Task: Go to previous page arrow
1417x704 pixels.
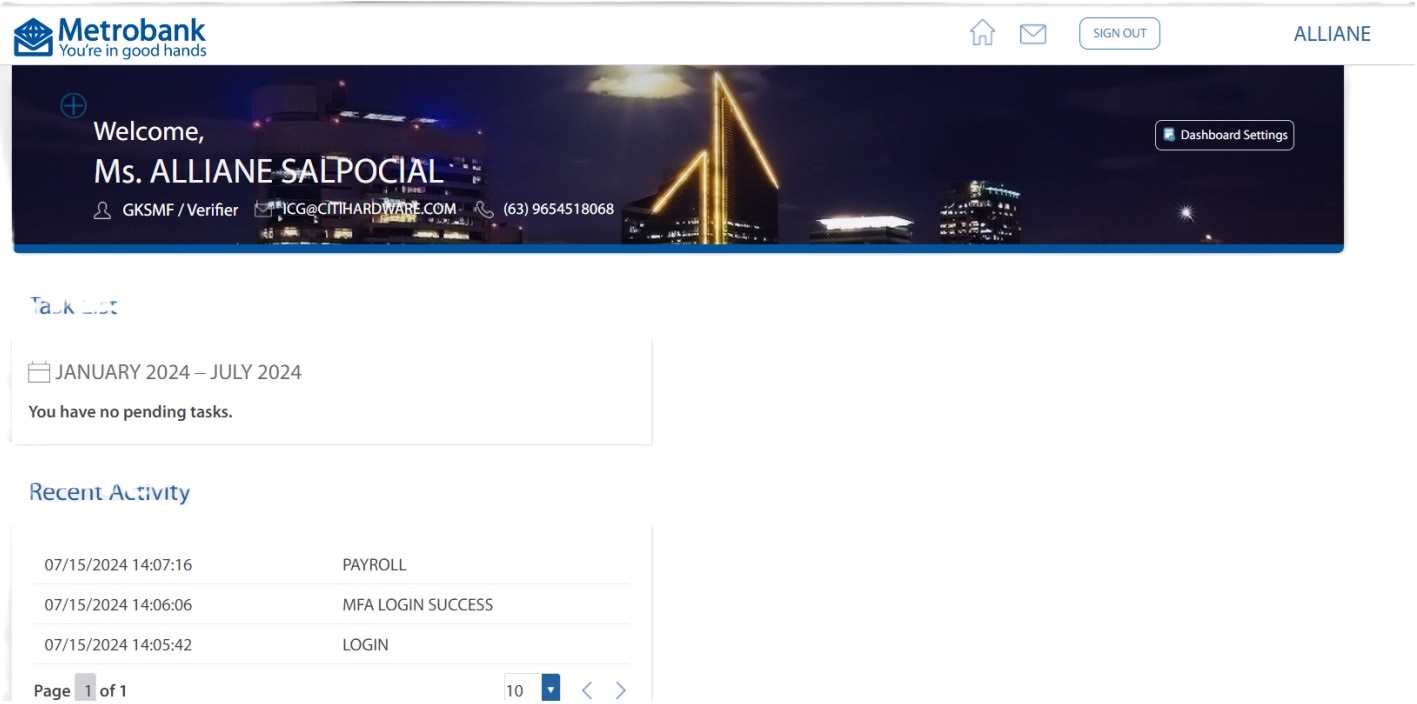Action: coord(587,690)
